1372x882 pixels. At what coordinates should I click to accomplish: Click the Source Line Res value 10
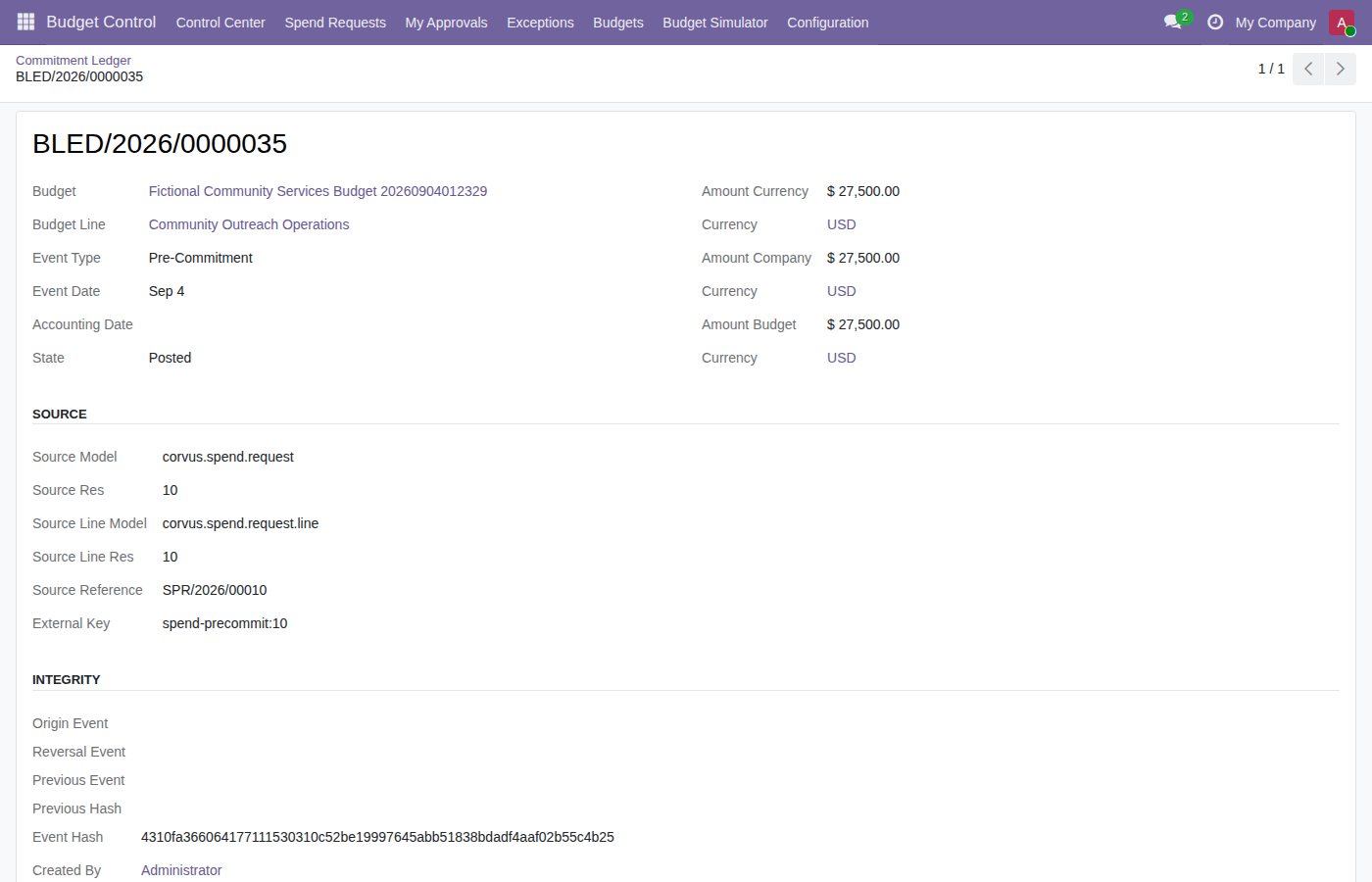[x=171, y=557]
